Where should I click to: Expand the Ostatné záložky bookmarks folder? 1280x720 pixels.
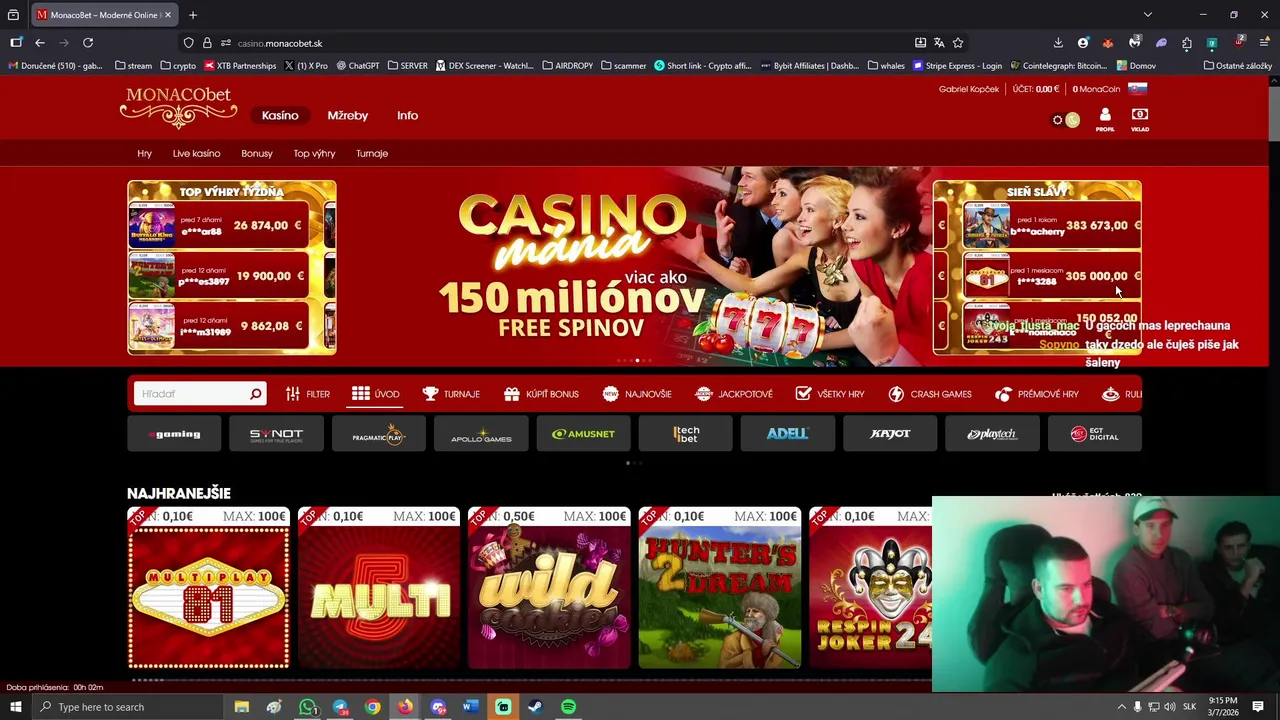1238,66
